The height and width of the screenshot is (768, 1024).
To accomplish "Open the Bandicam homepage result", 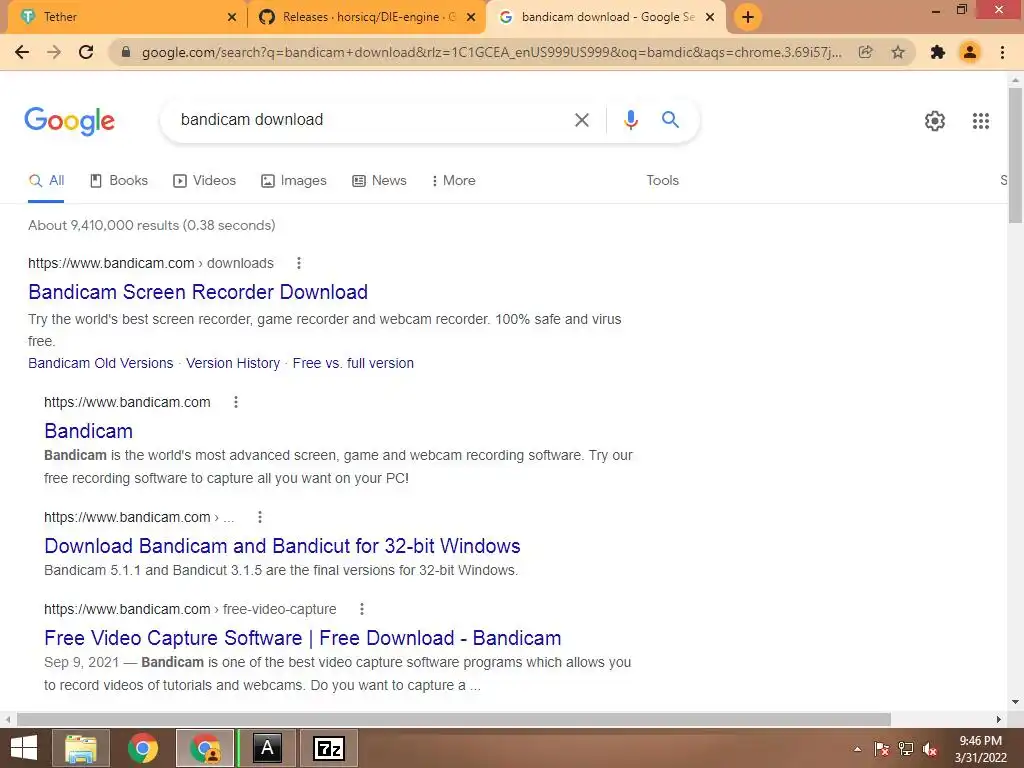I will click(89, 431).
